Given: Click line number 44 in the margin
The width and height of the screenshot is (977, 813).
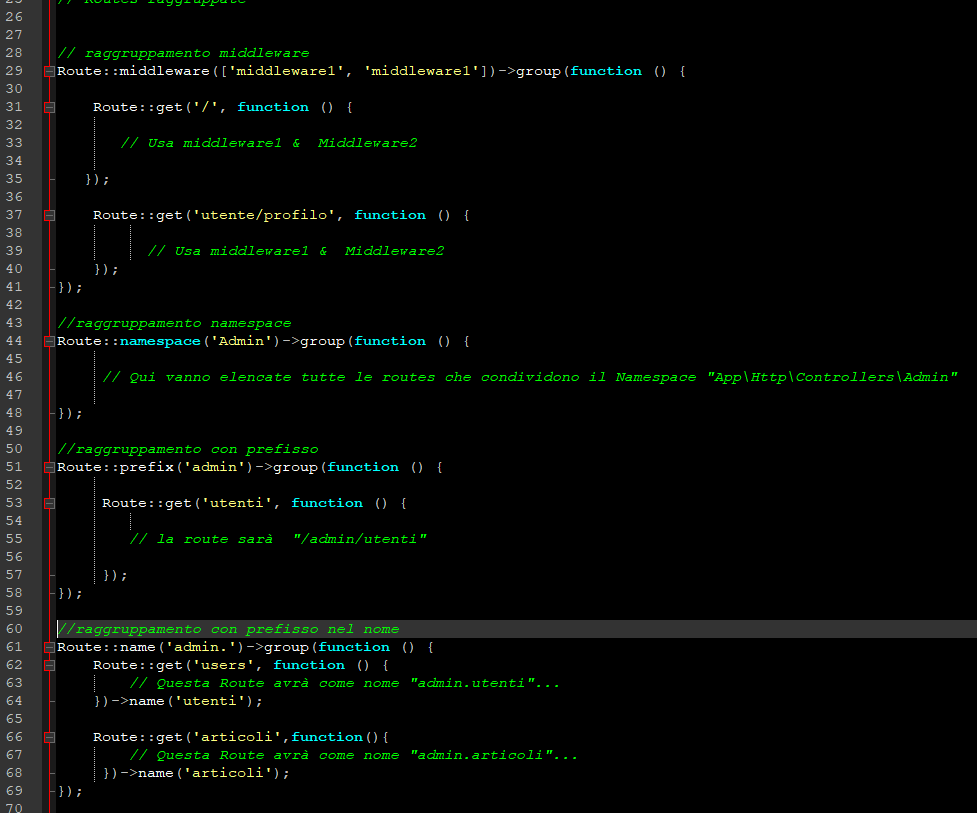Looking at the screenshot, I should pyautogui.click(x=14, y=341).
